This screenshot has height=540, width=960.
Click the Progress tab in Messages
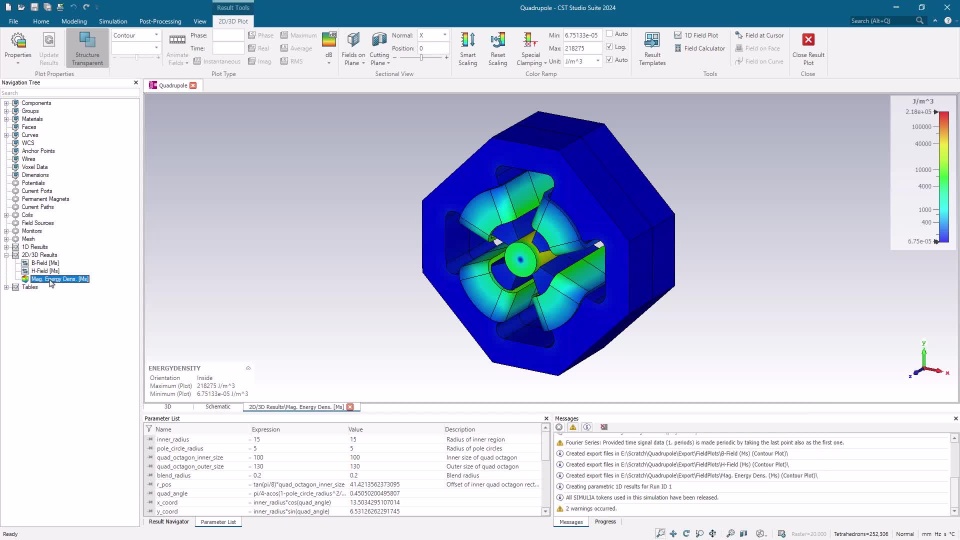pyautogui.click(x=605, y=522)
